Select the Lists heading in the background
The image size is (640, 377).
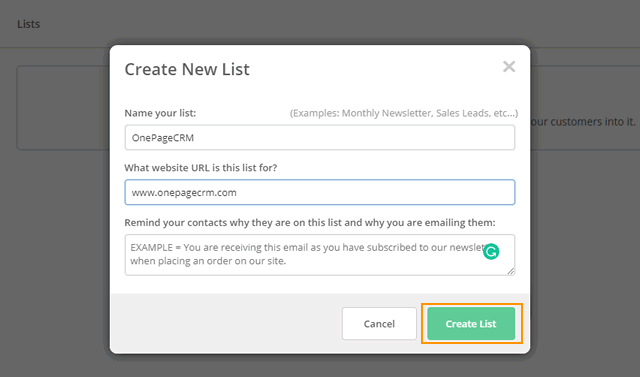click(x=29, y=24)
